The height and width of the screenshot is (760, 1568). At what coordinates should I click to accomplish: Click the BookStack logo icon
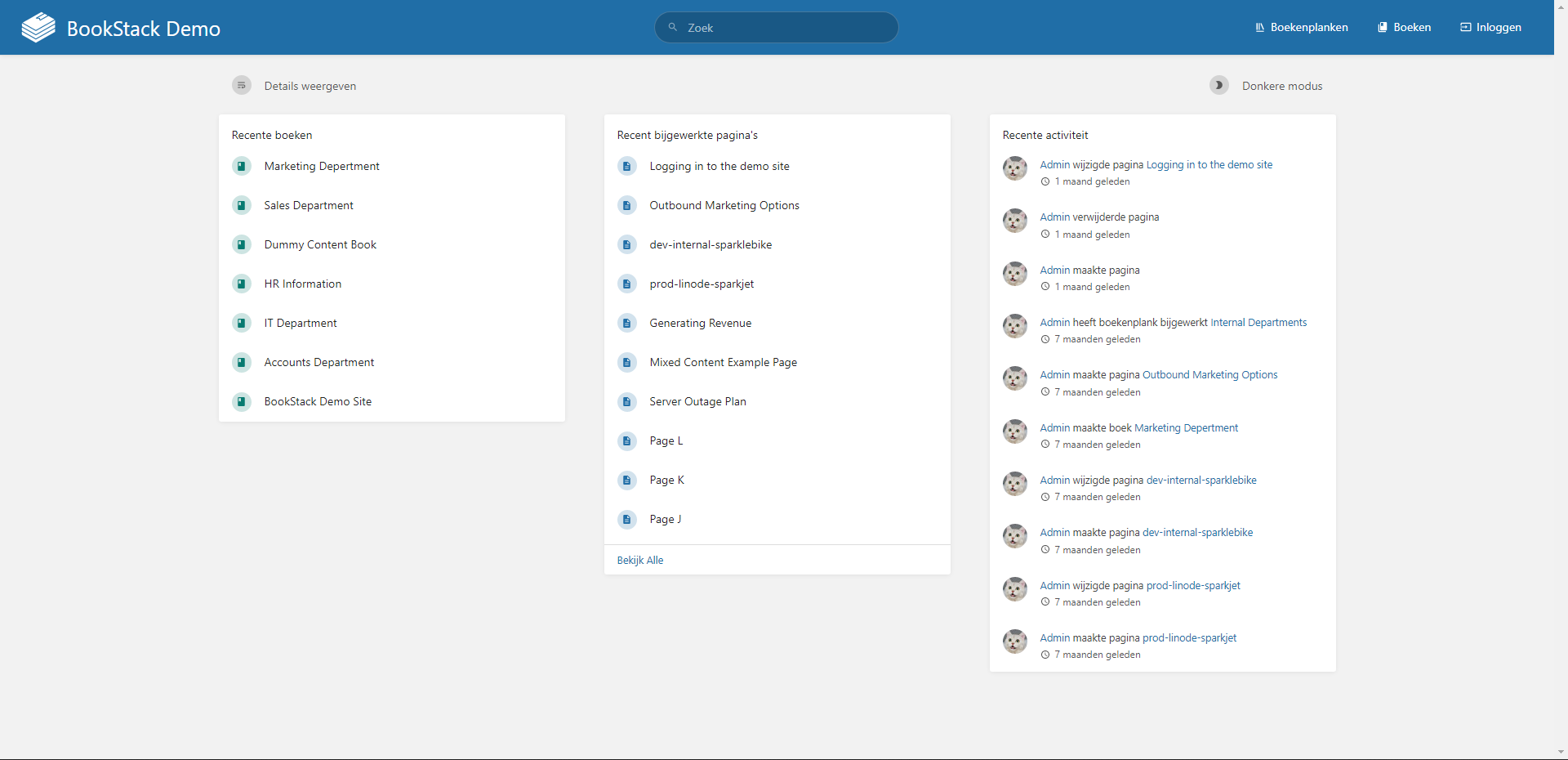pos(38,28)
